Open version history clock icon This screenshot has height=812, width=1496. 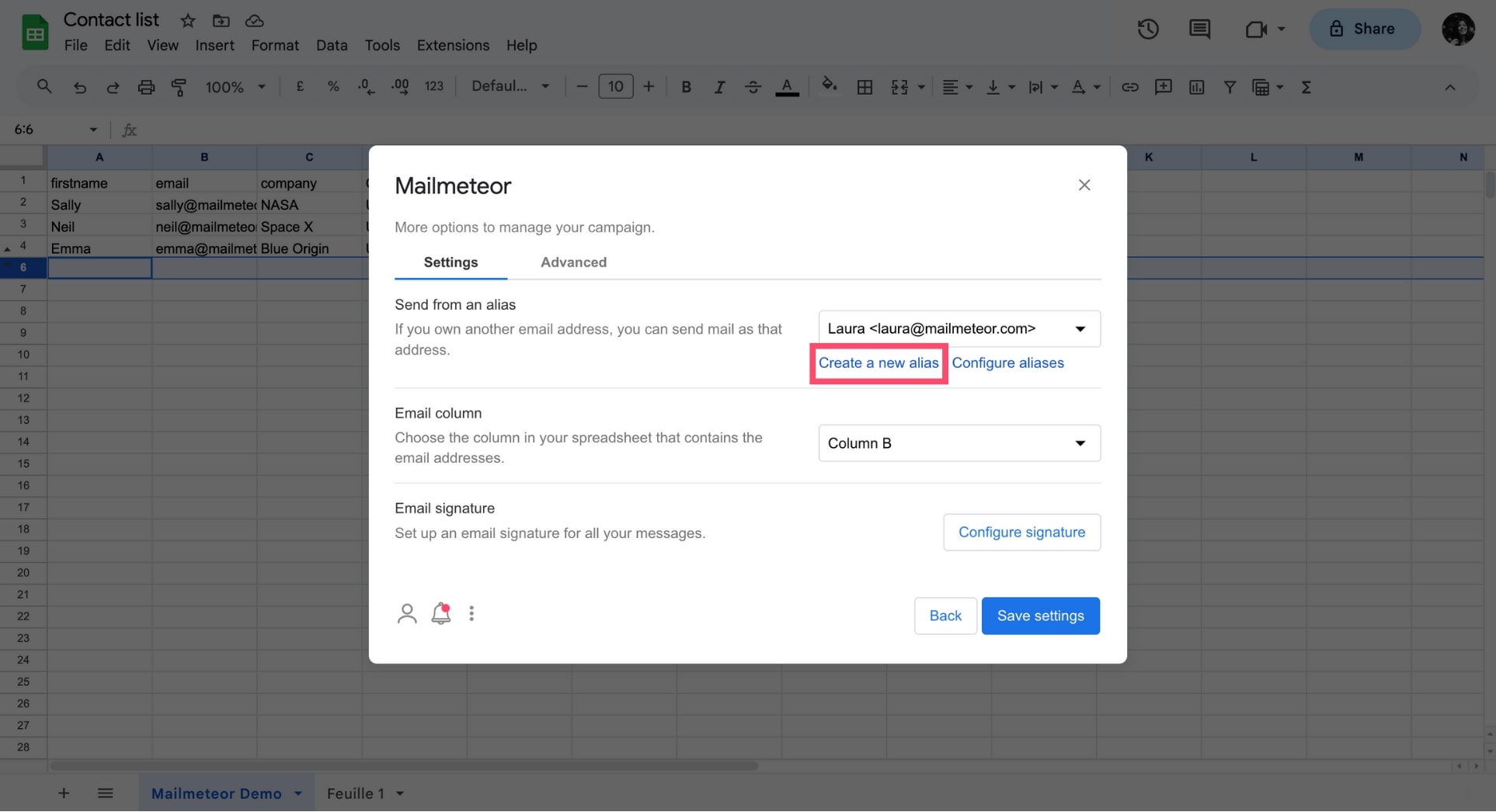tap(1148, 29)
